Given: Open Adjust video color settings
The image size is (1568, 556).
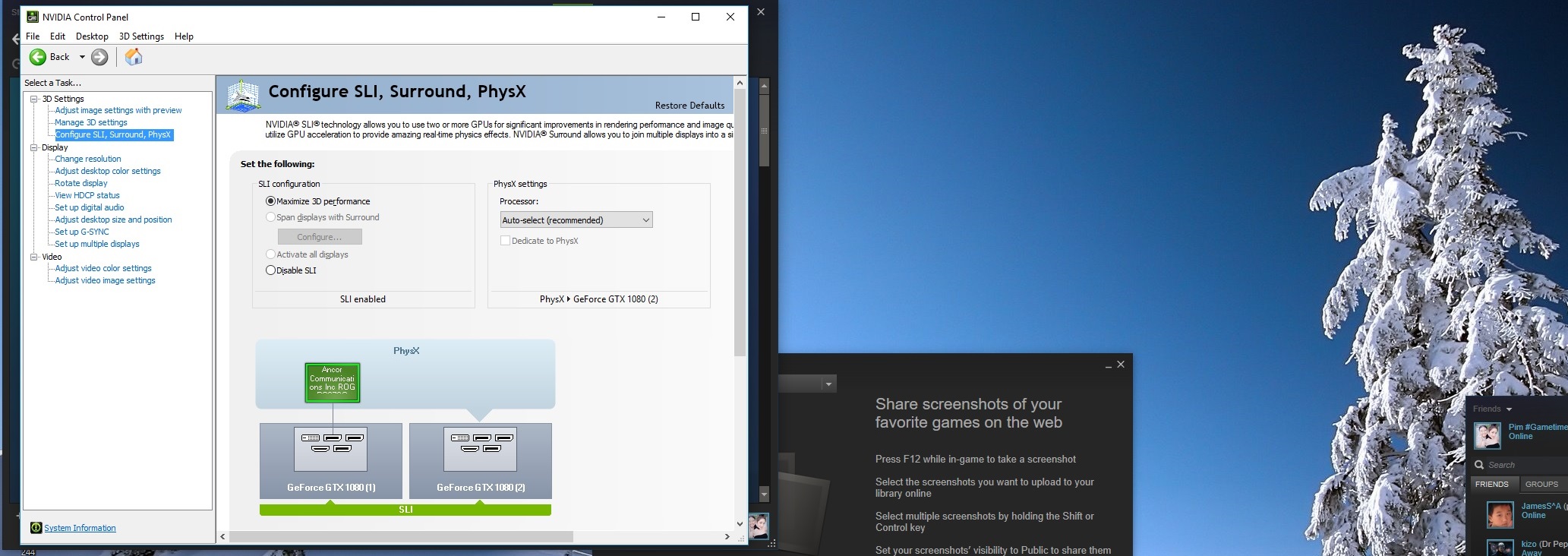Looking at the screenshot, I should tap(103, 268).
